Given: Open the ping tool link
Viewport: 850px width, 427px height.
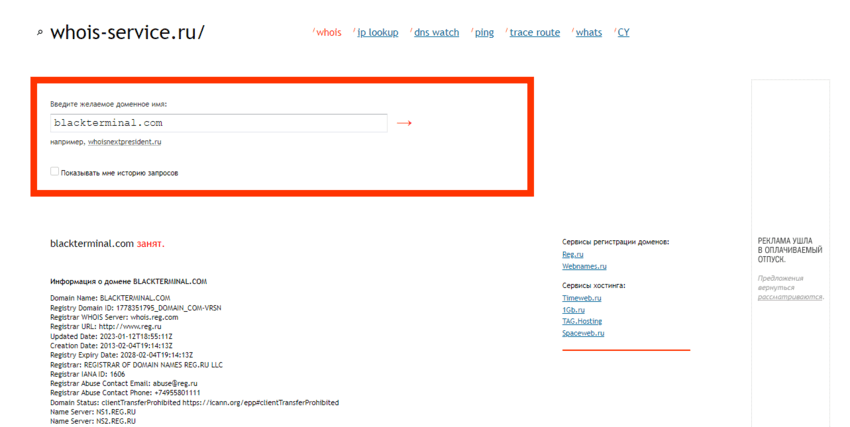Looking at the screenshot, I should tap(484, 32).
